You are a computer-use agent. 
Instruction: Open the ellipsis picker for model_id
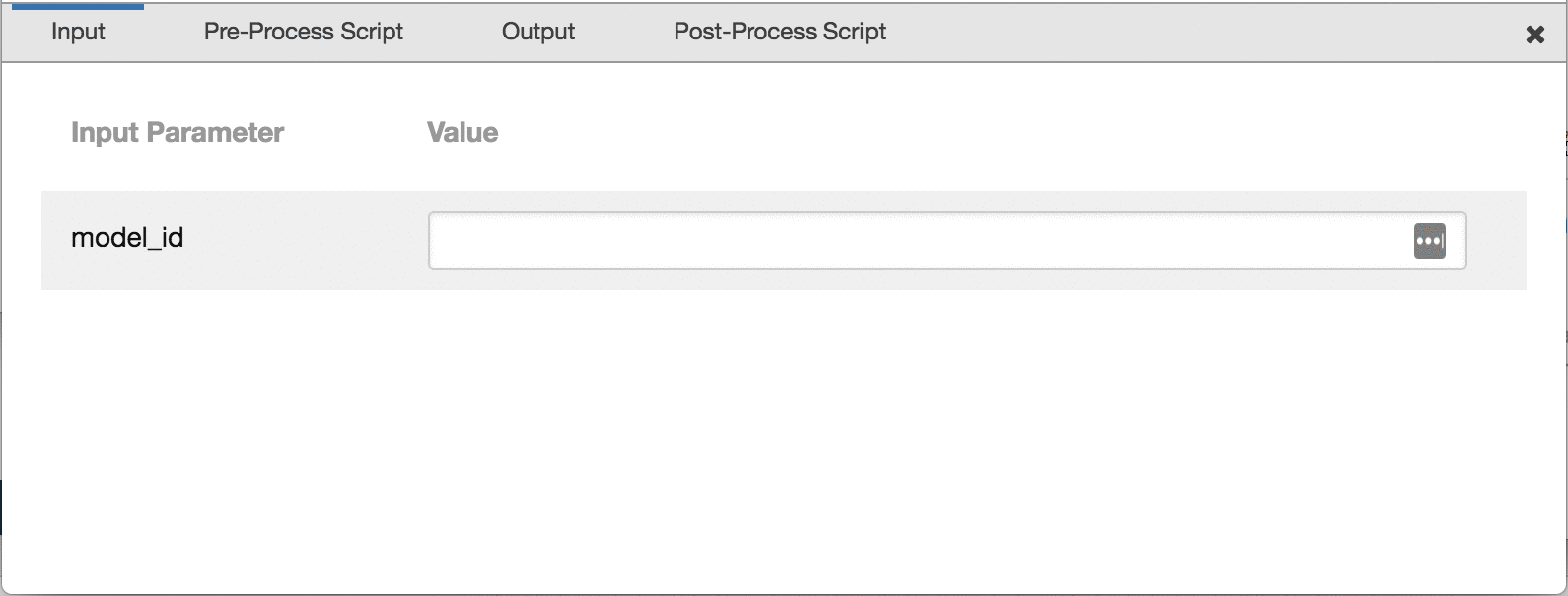(x=1429, y=241)
